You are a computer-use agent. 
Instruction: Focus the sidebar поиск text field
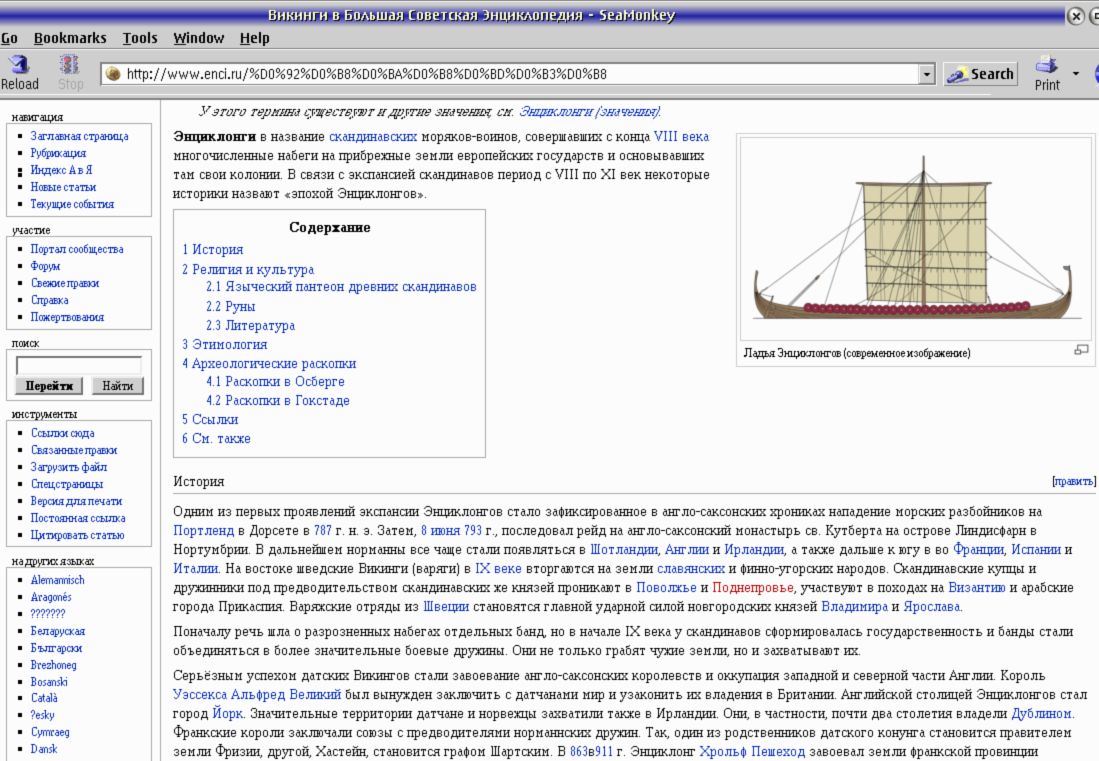click(x=79, y=365)
